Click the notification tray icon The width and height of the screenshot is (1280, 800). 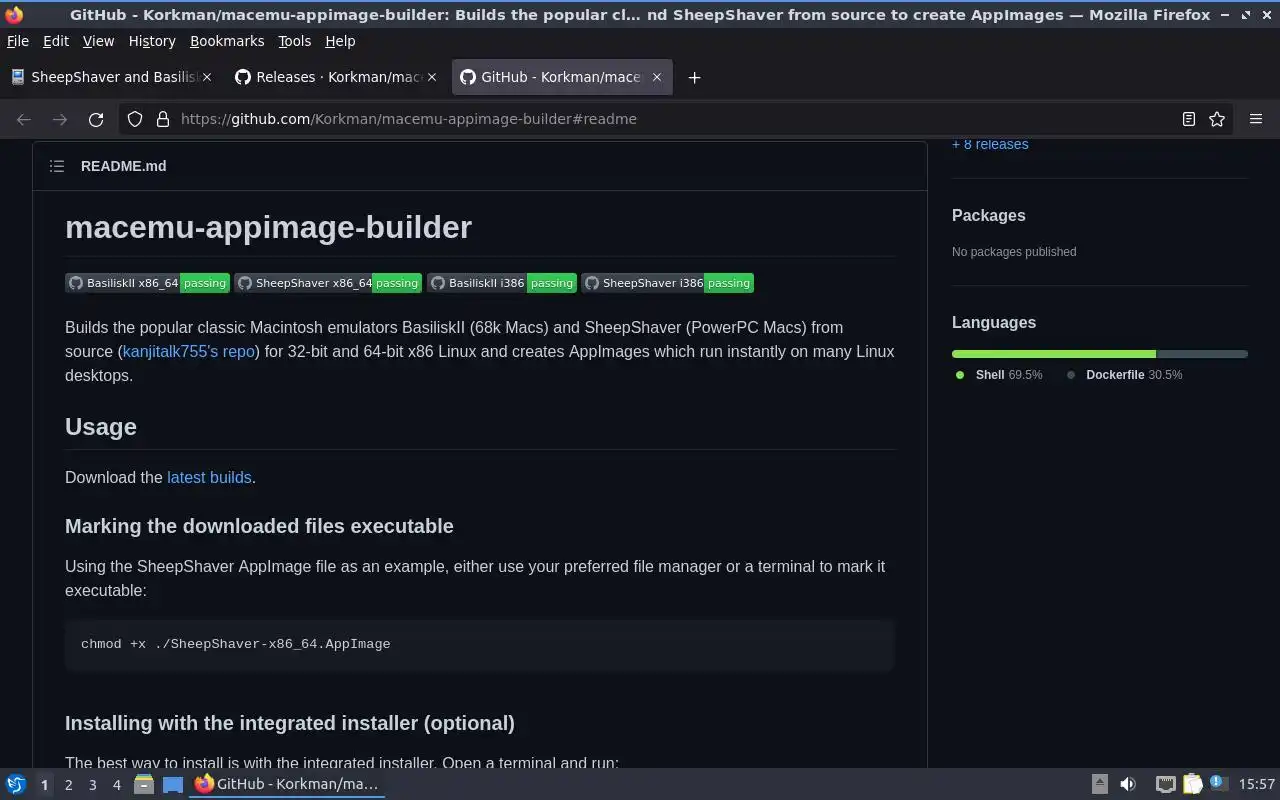(x=1218, y=783)
